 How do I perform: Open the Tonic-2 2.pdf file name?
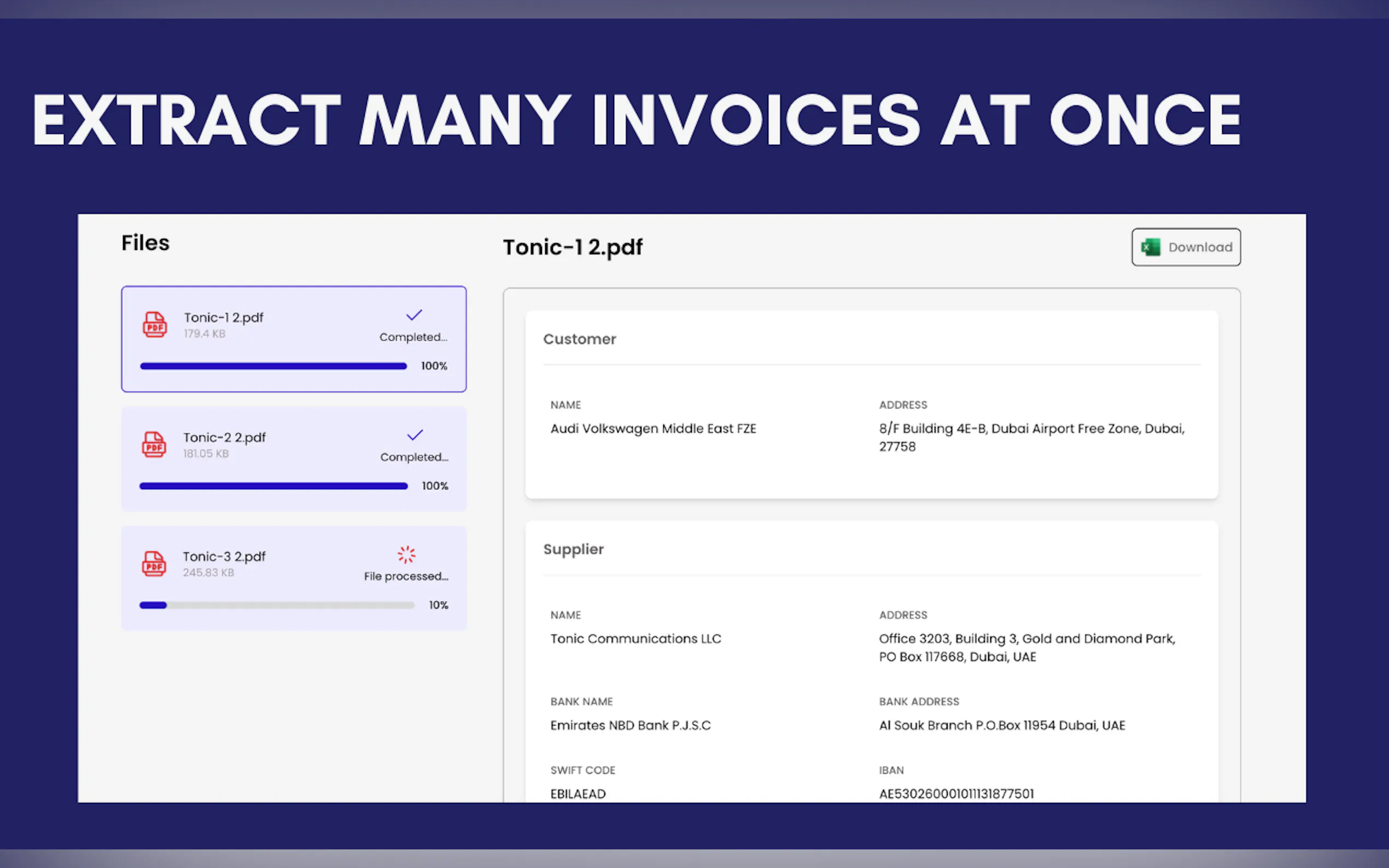225,437
